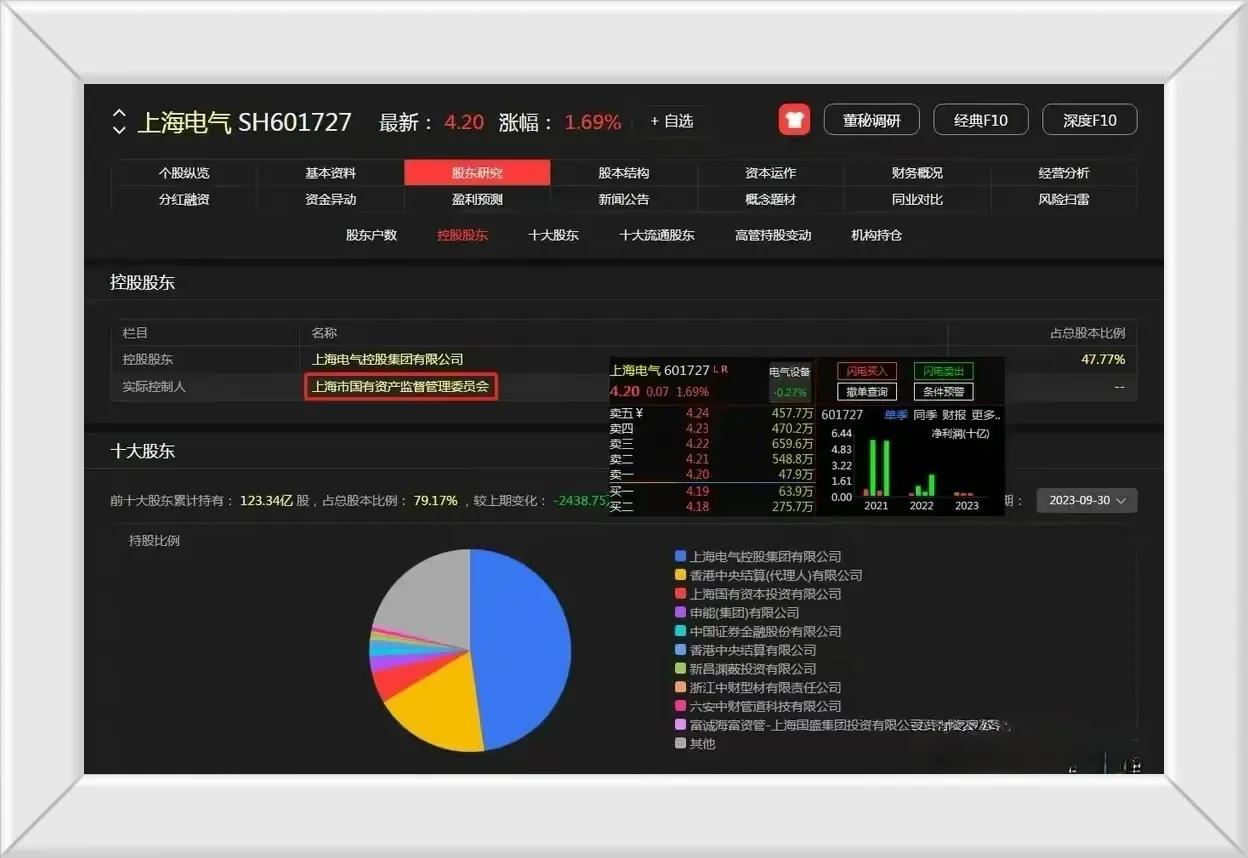Click the 闪电买入 button in quote popup
Screen dimensions: 1248x858
click(867, 371)
